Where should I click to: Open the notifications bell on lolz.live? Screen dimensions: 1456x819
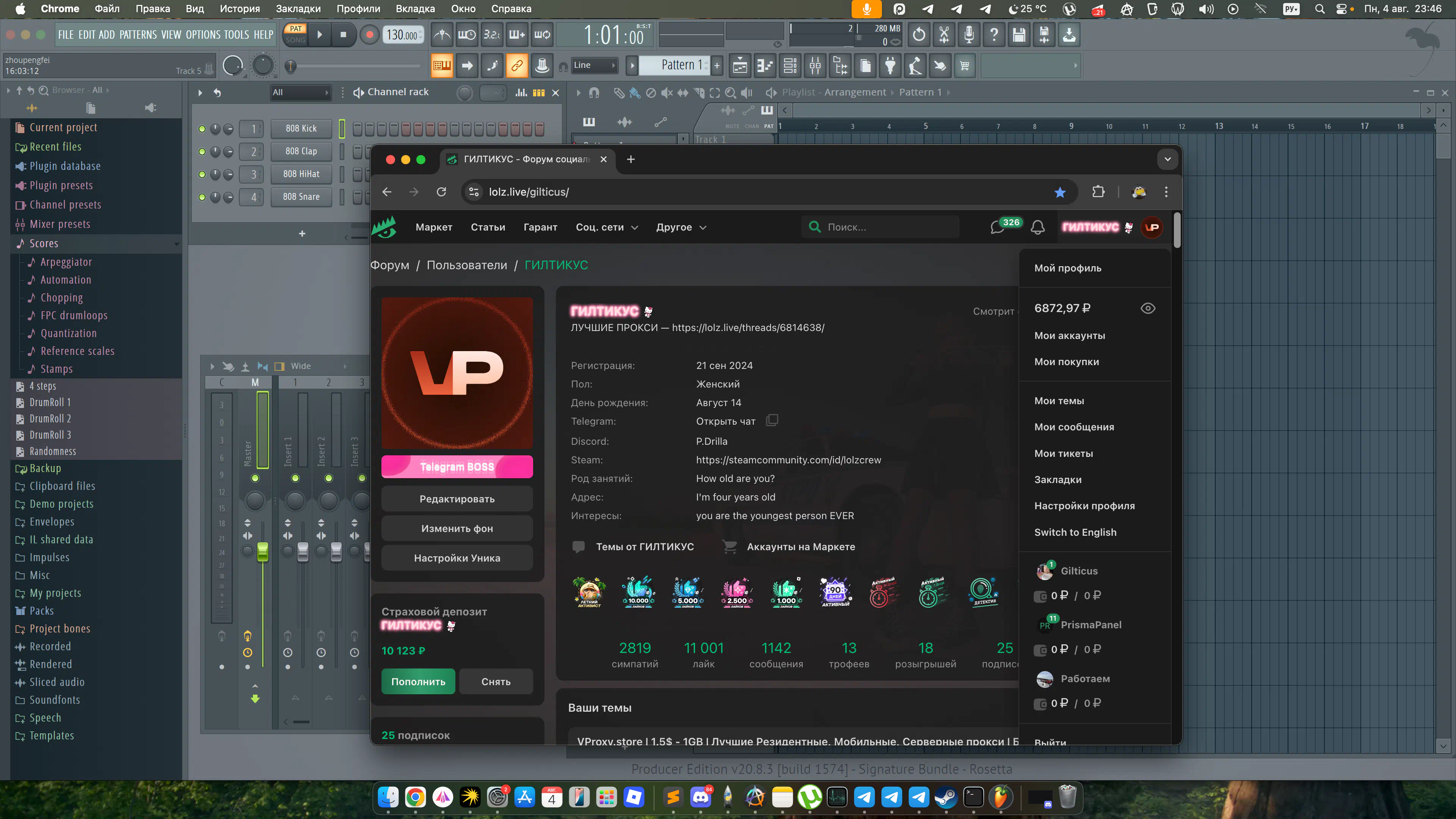1038,227
